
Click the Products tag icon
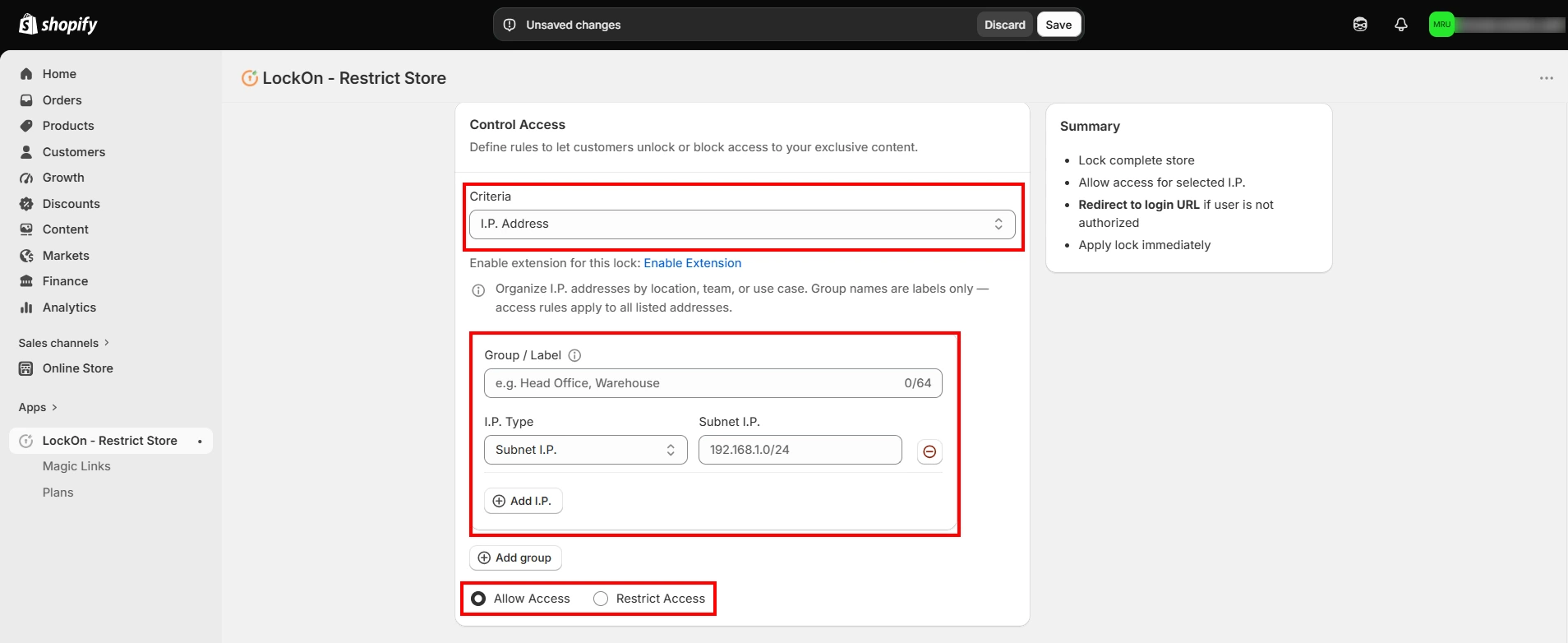pyautogui.click(x=26, y=126)
